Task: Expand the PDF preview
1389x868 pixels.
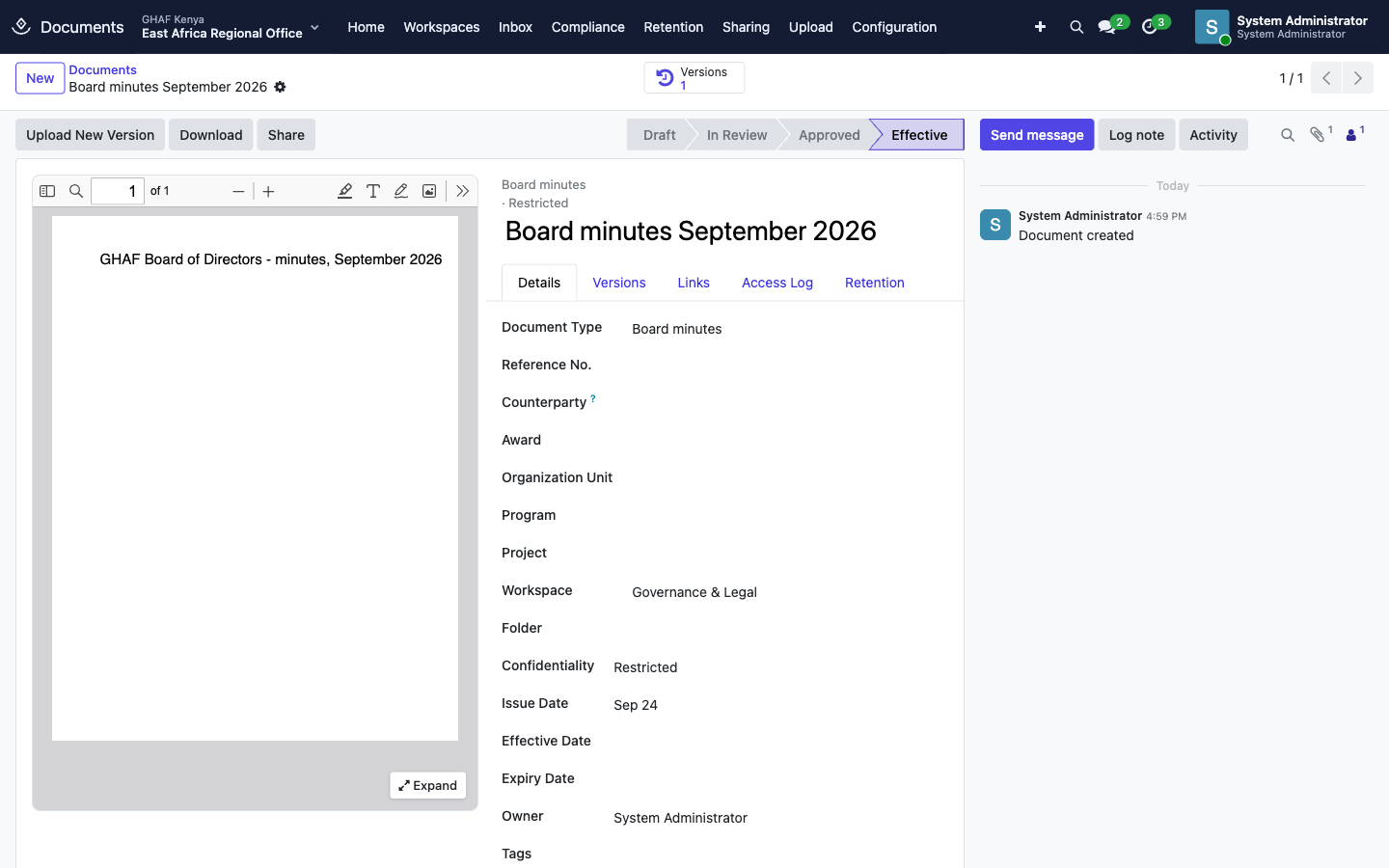Action: click(428, 785)
